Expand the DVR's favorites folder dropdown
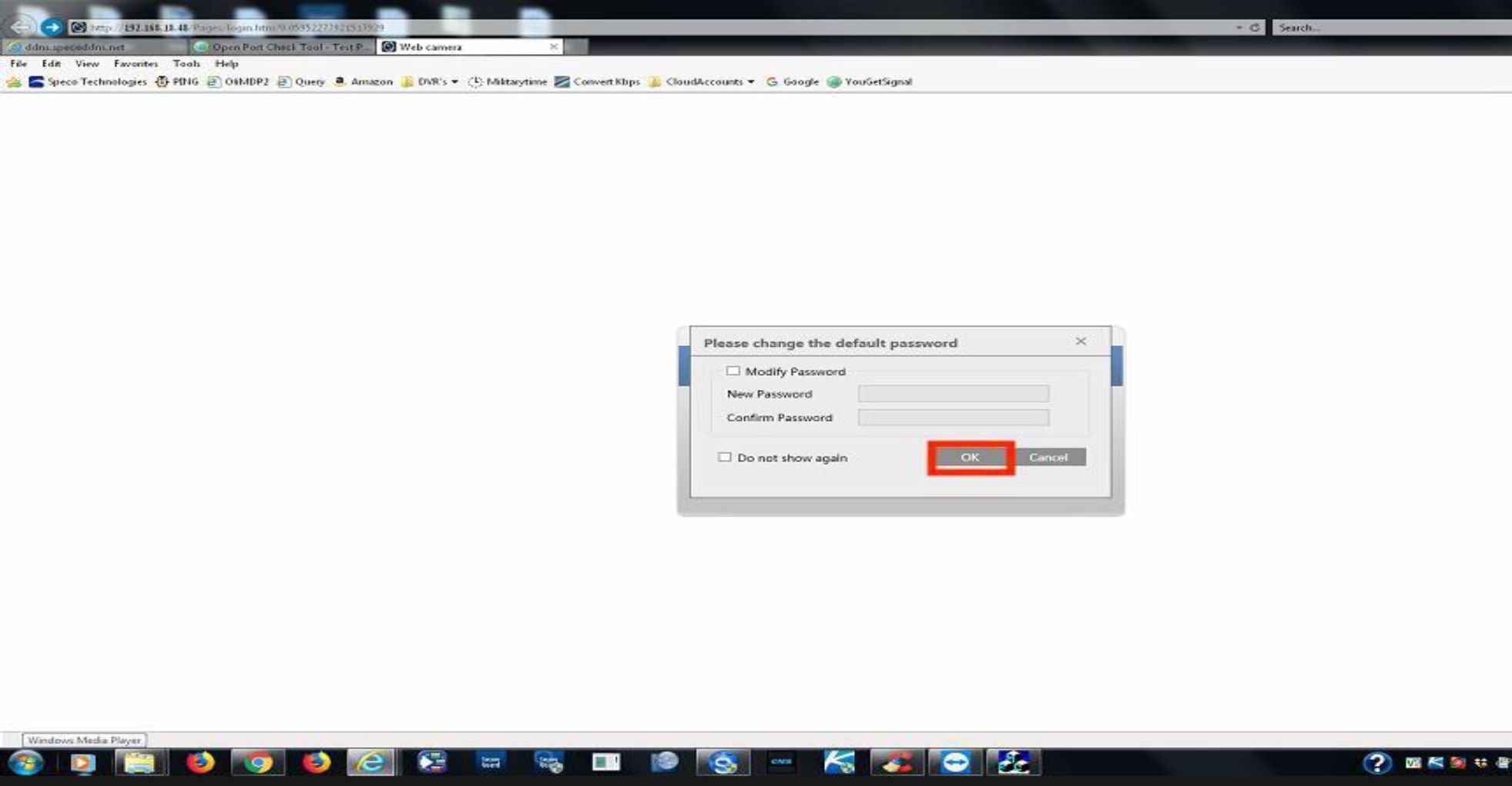The height and width of the screenshot is (786, 1512). coord(454,82)
